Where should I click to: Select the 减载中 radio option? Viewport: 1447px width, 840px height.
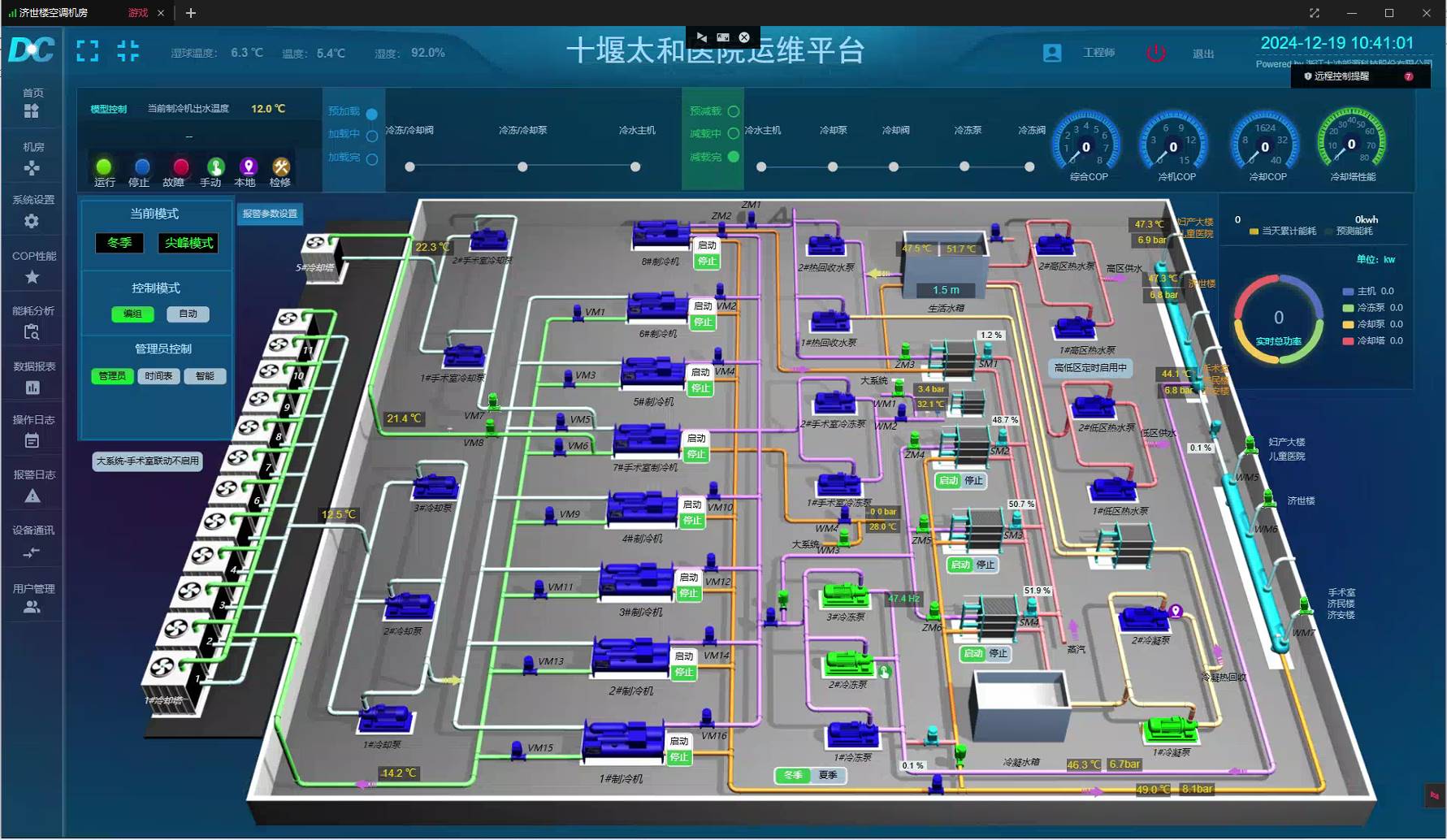(x=734, y=133)
